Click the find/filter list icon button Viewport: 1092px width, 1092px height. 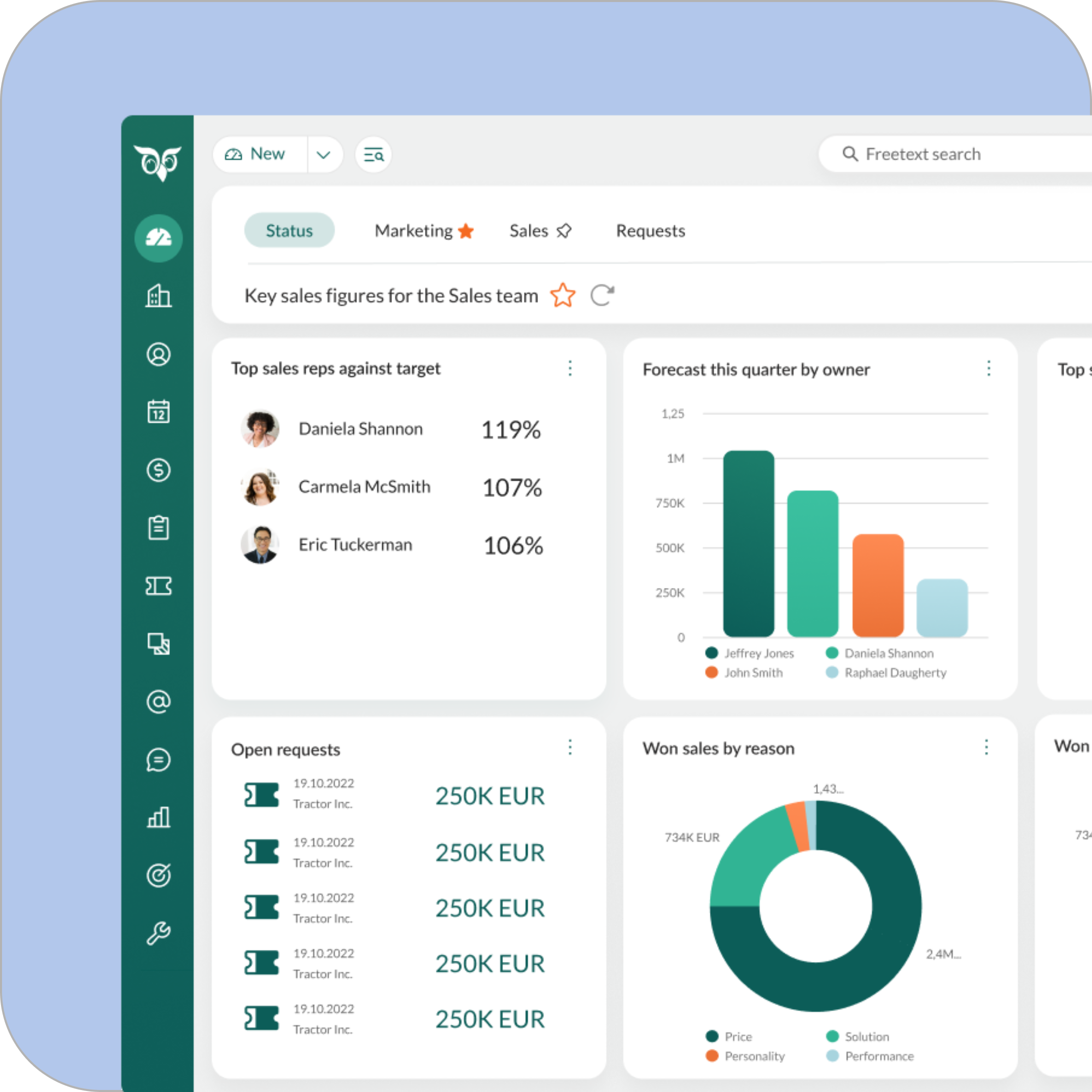click(374, 154)
